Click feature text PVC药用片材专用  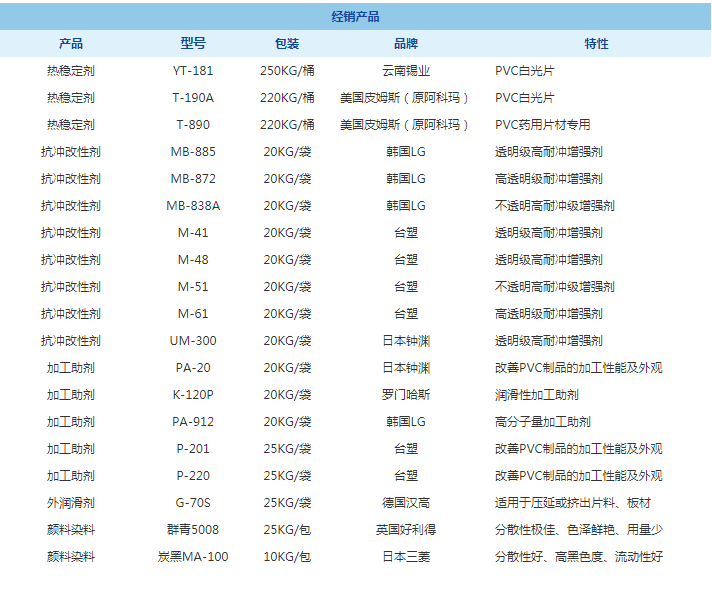(543, 125)
